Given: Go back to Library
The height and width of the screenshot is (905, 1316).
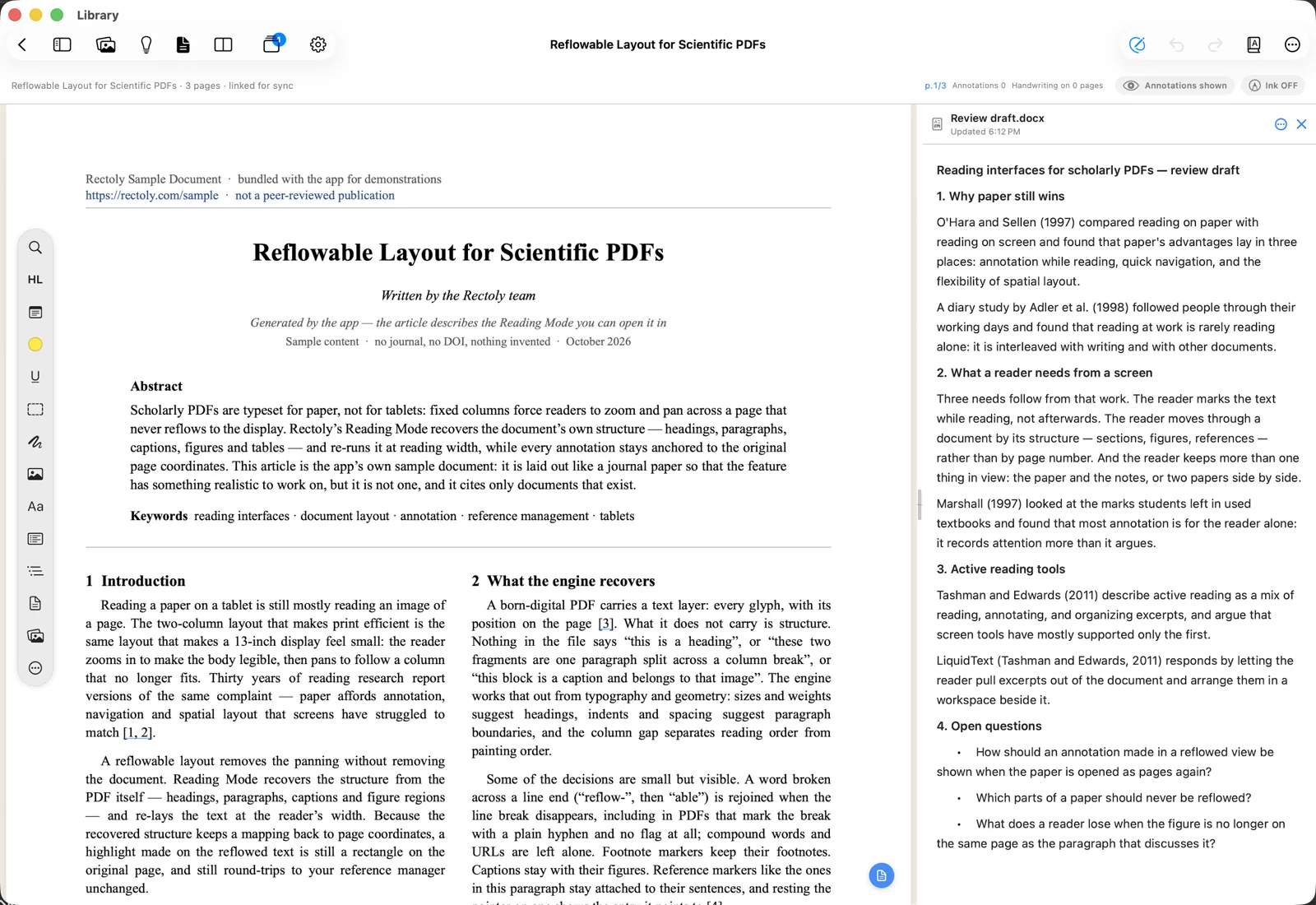Looking at the screenshot, I should click(x=22, y=44).
